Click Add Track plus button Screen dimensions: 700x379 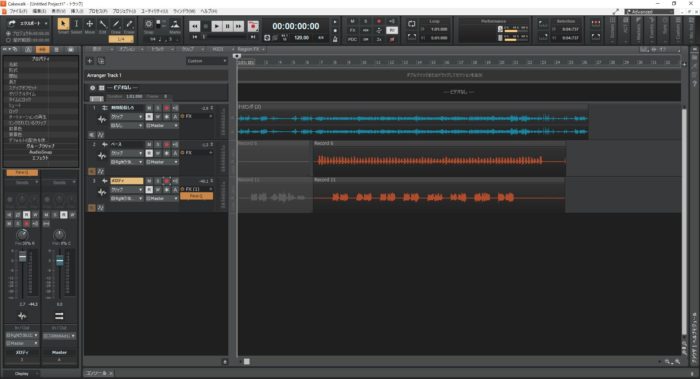(90, 61)
